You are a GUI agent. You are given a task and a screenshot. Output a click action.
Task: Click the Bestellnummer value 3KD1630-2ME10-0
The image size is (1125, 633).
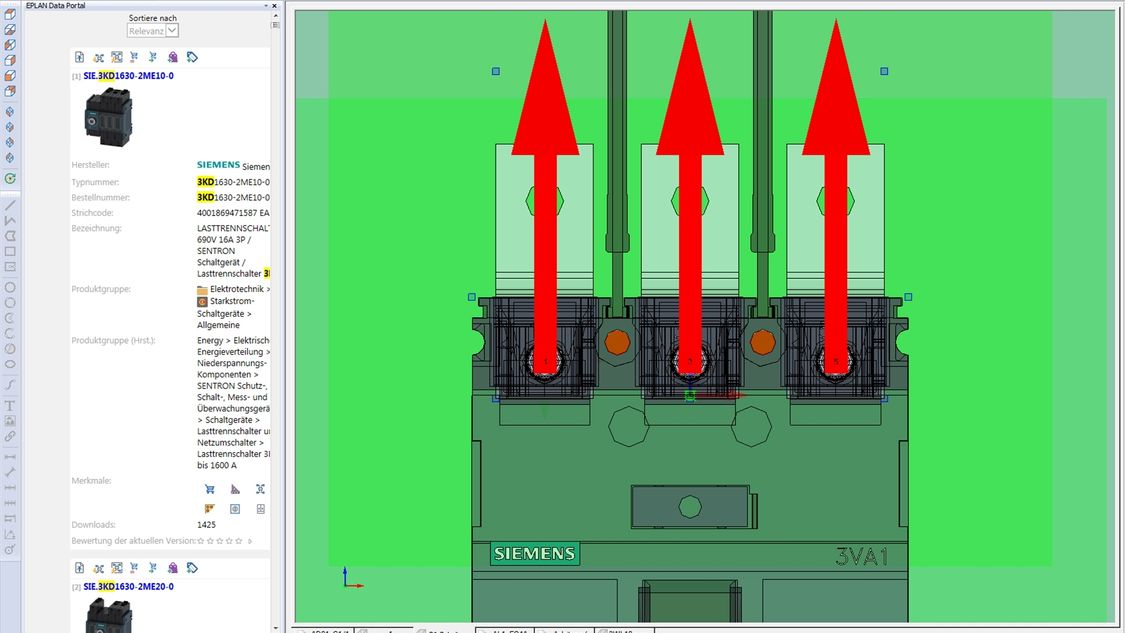tap(233, 197)
